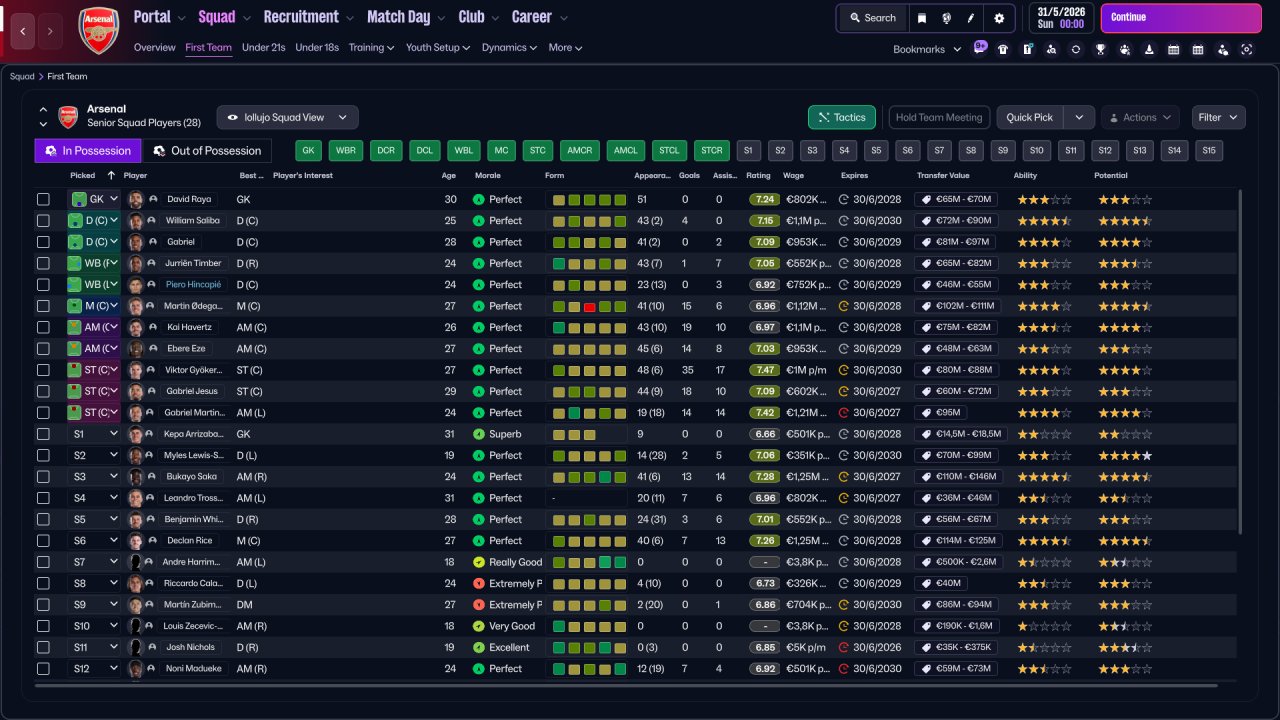Click the Arsenal club badge at top left
The image size is (1280, 720).
(x=98, y=30)
